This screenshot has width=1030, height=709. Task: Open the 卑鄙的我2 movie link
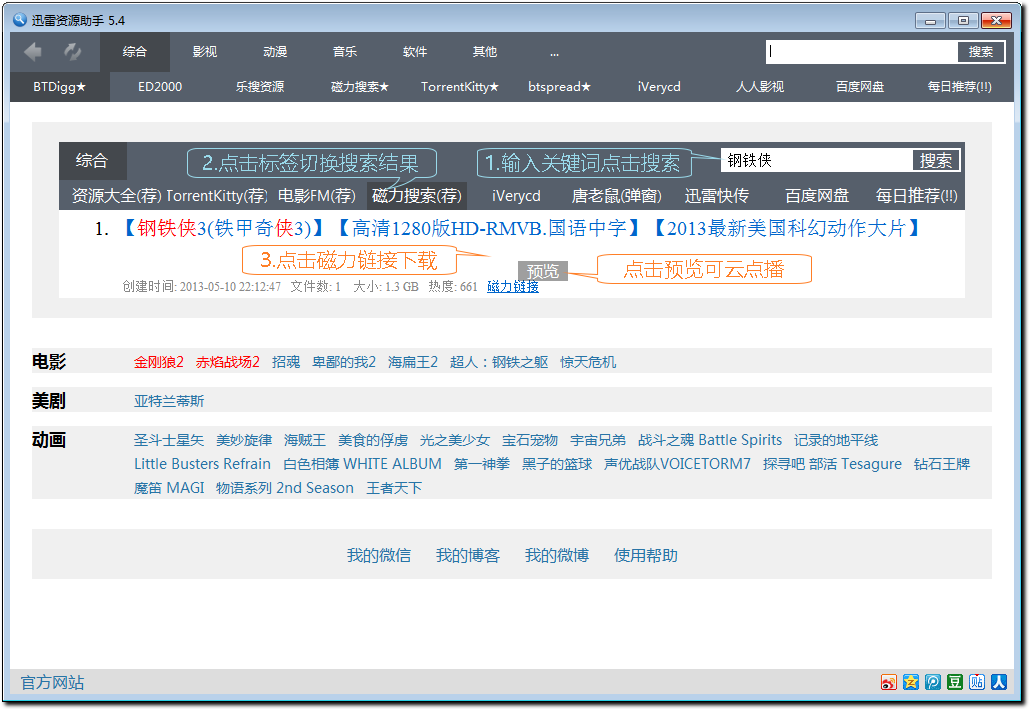coord(344,362)
